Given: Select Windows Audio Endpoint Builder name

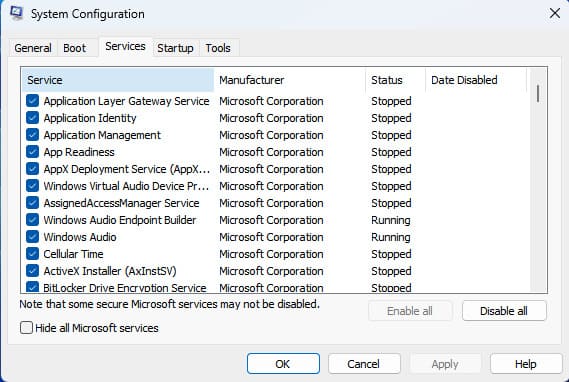Looking at the screenshot, I should click(x=120, y=220).
